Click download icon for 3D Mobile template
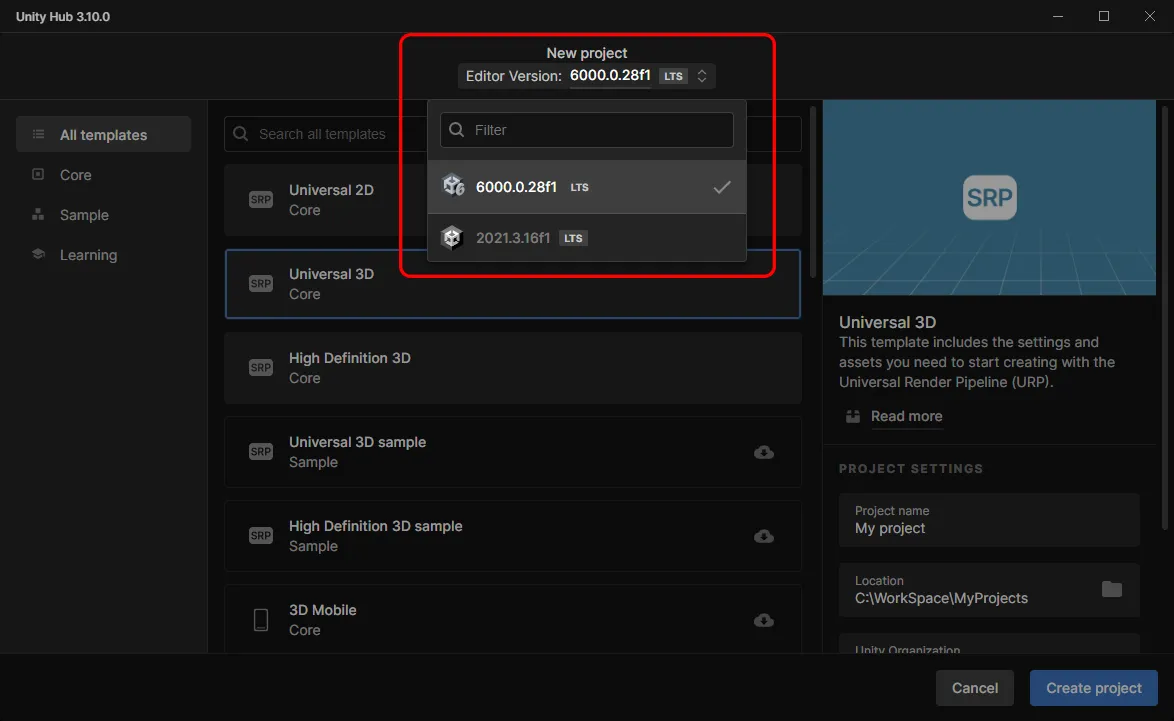Image resolution: width=1174 pixels, height=721 pixels. coord(763,620)
